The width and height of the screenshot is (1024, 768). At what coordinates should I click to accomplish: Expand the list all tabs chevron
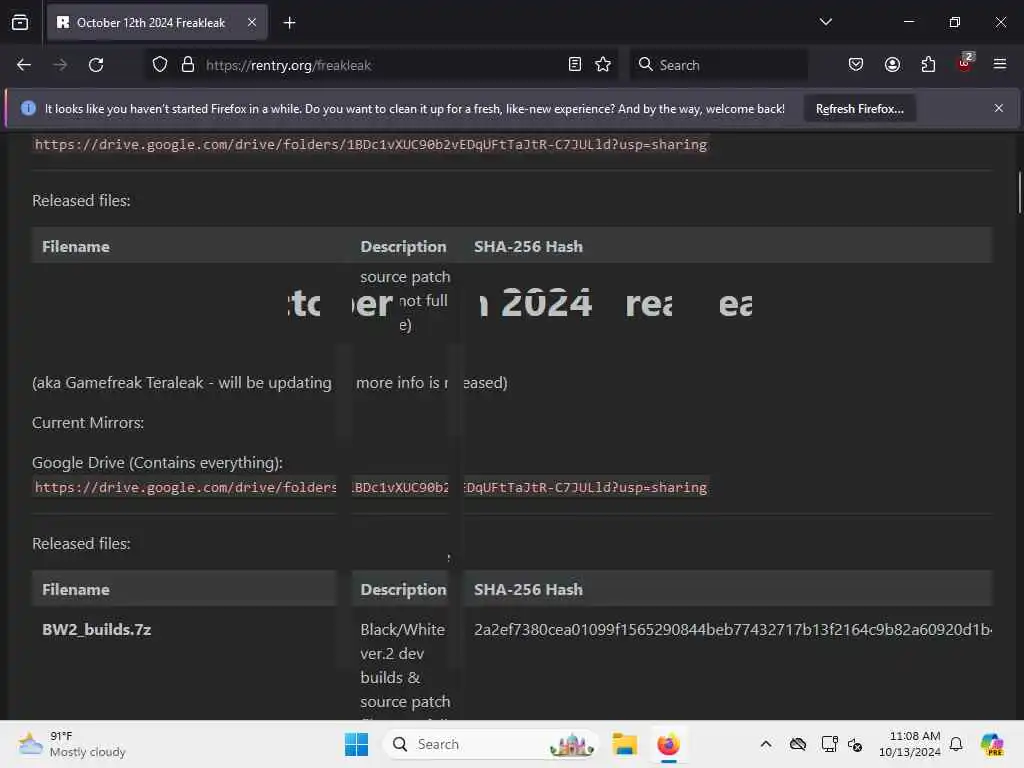point(825,22)
